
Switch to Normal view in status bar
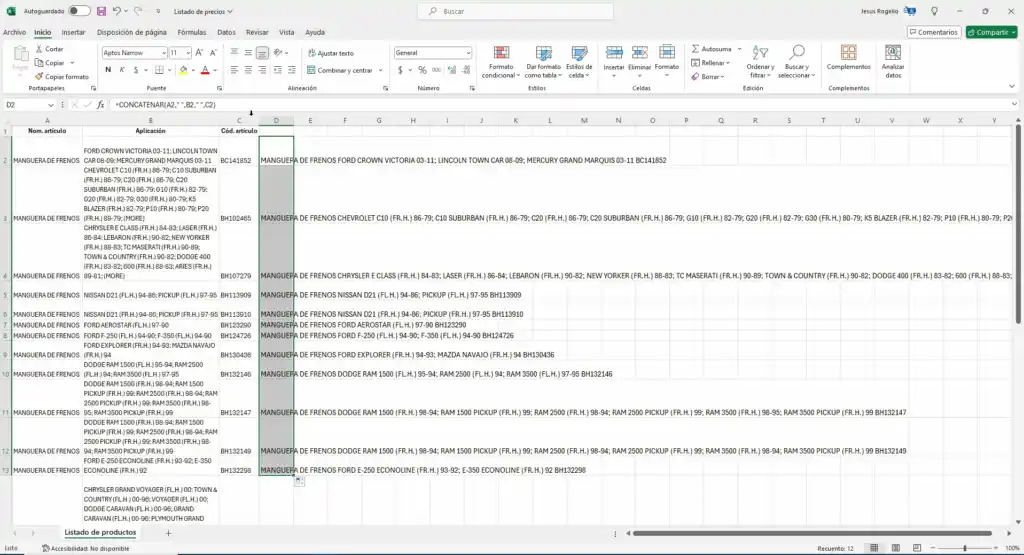(x=874, y=548)
